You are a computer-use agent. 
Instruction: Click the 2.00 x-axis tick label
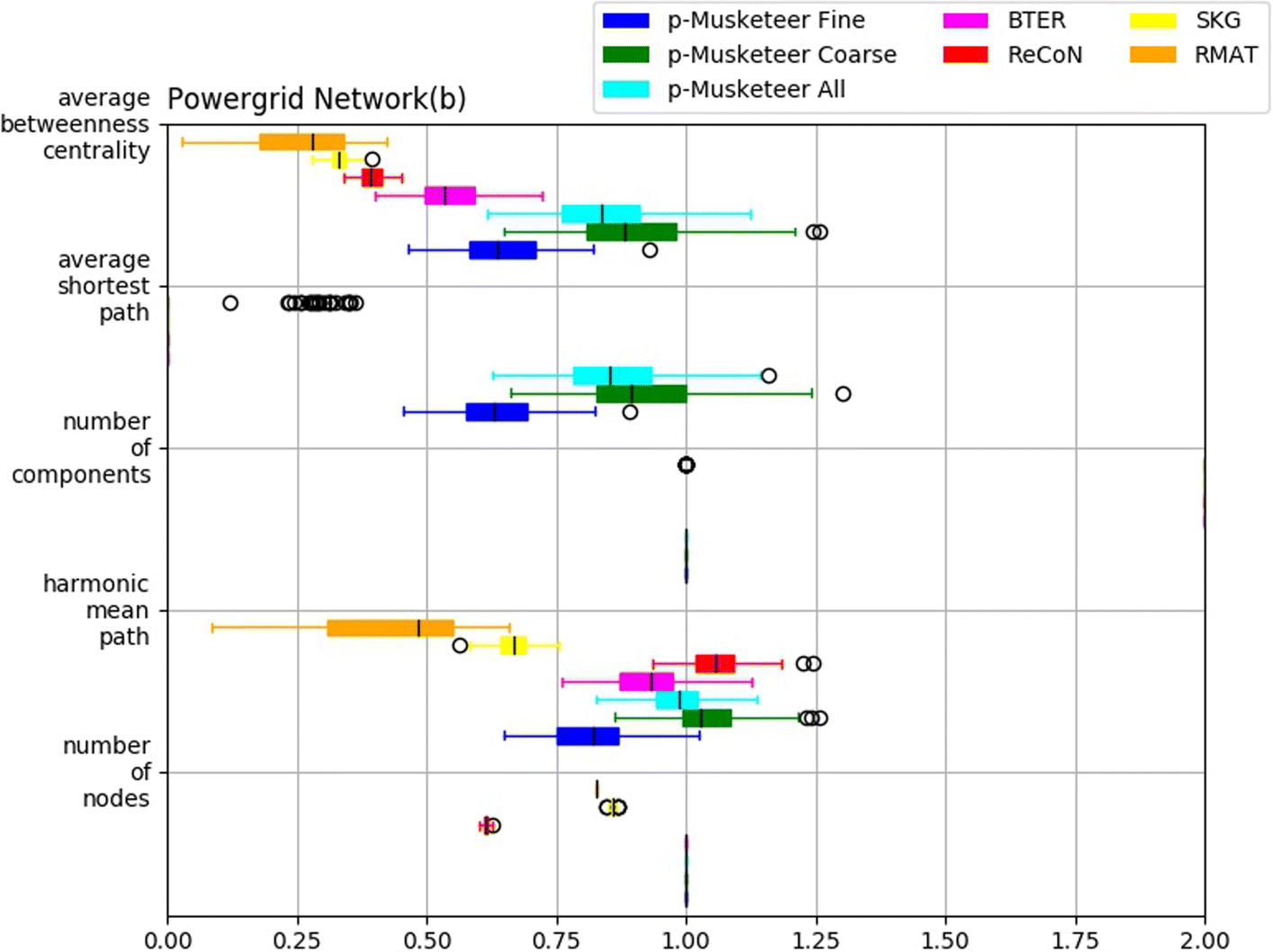pyautogui.click(x=1206, y=940)
